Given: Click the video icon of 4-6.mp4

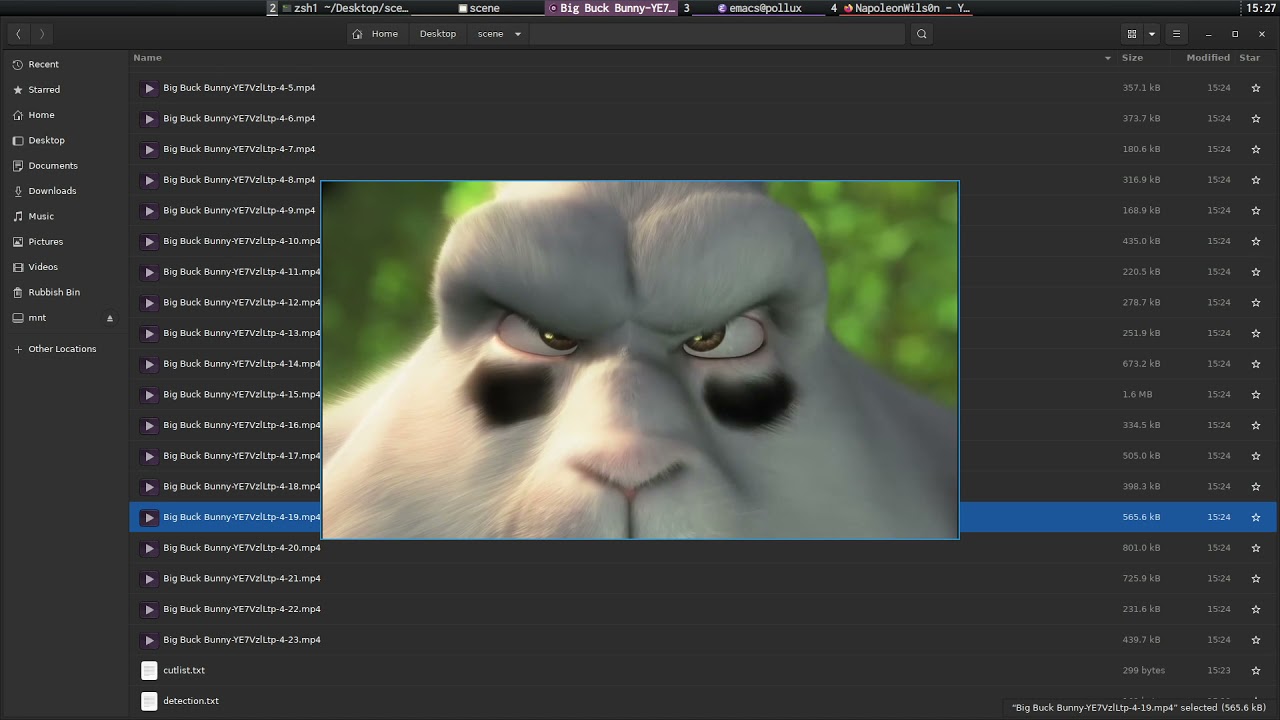Looking at the screenshot, I should (x=149, y=119).
